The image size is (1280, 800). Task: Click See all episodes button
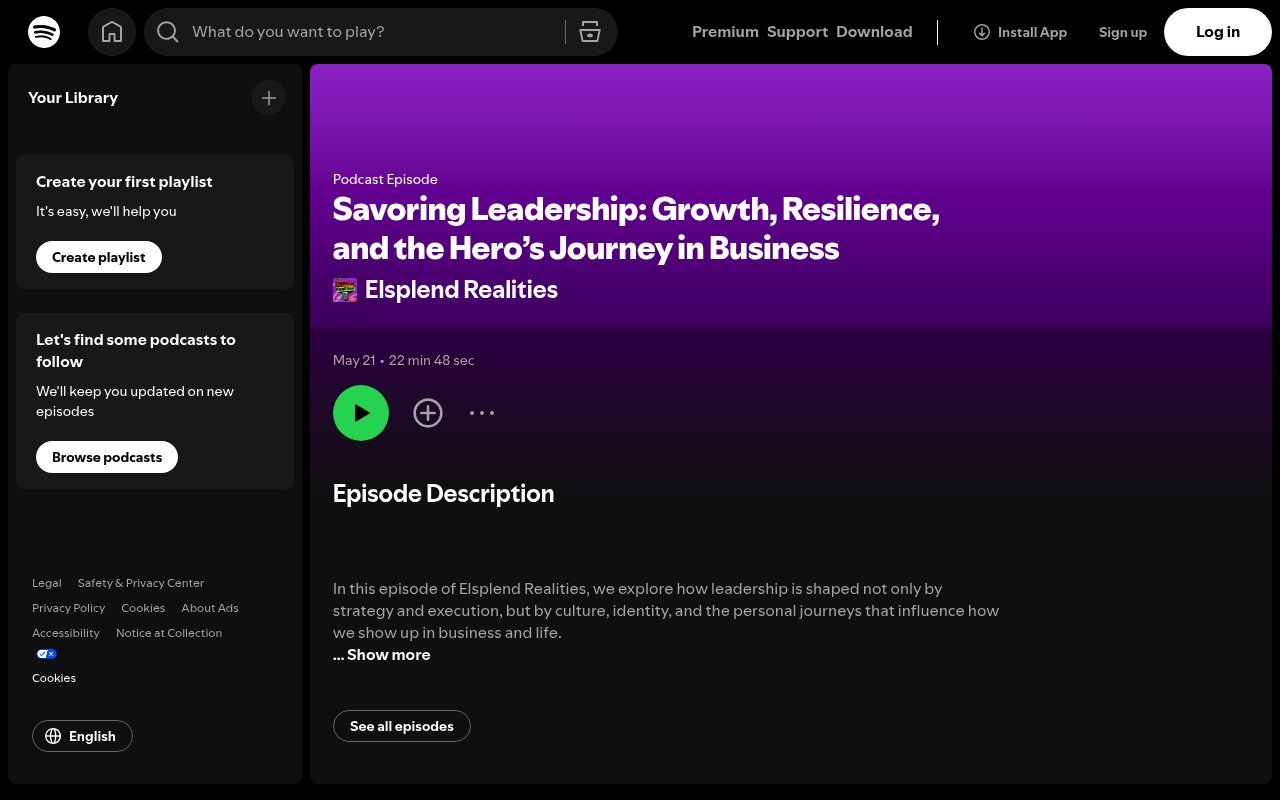402,726
